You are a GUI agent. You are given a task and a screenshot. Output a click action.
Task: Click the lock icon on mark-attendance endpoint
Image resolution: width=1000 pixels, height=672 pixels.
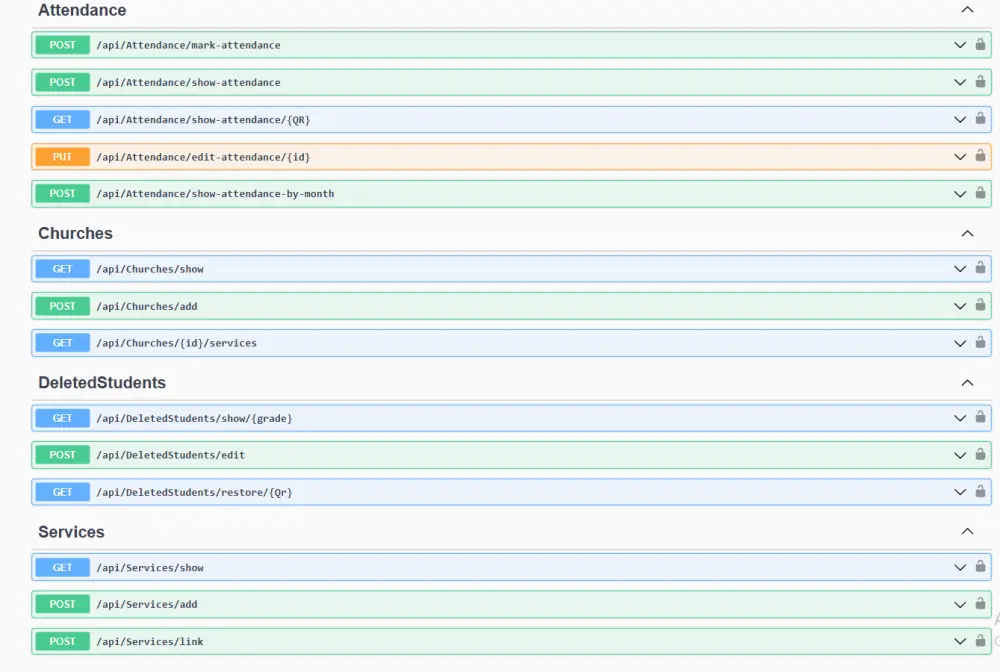[979, 45]
